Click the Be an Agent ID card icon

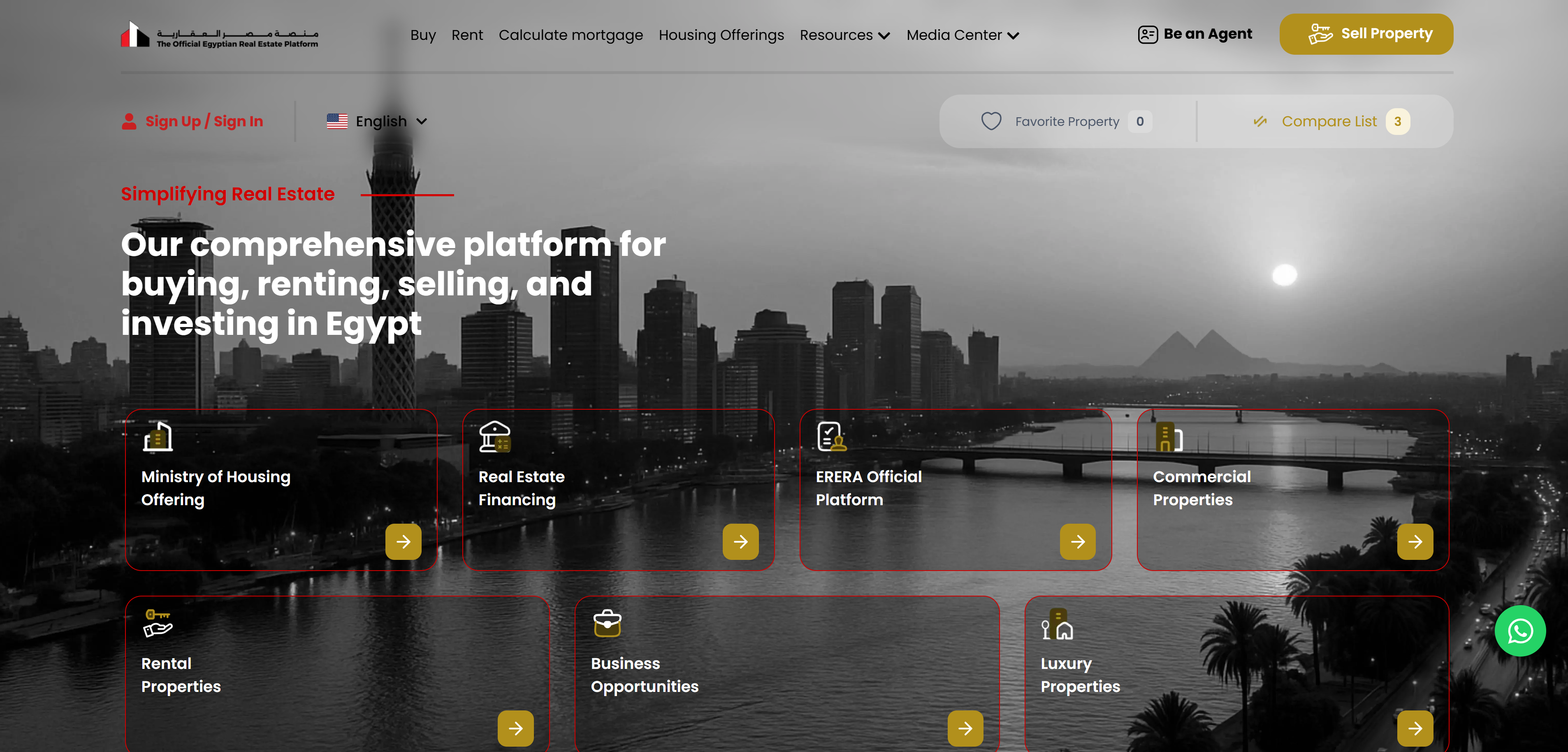point(1147,34)
